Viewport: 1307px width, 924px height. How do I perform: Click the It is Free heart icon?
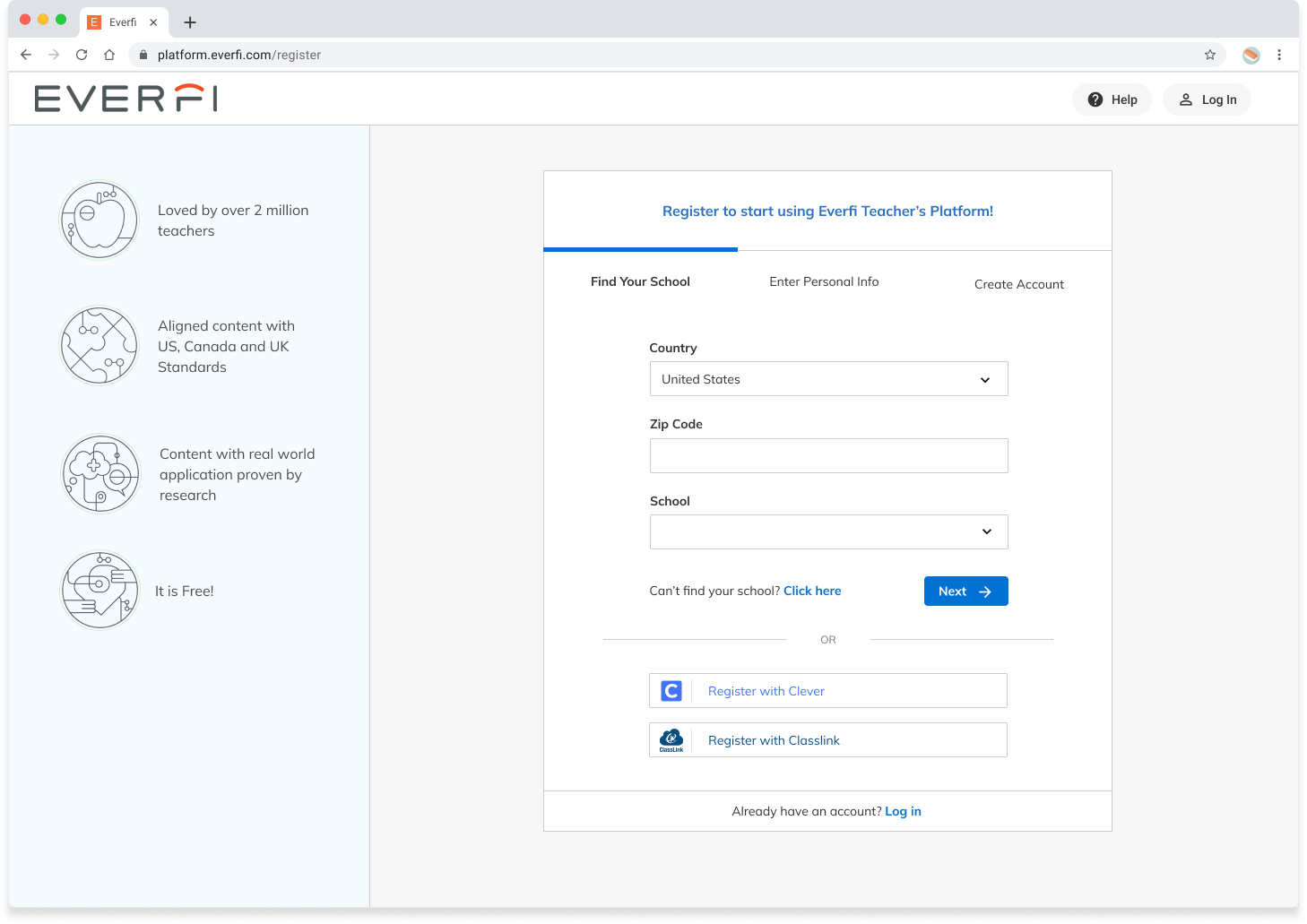100,590
